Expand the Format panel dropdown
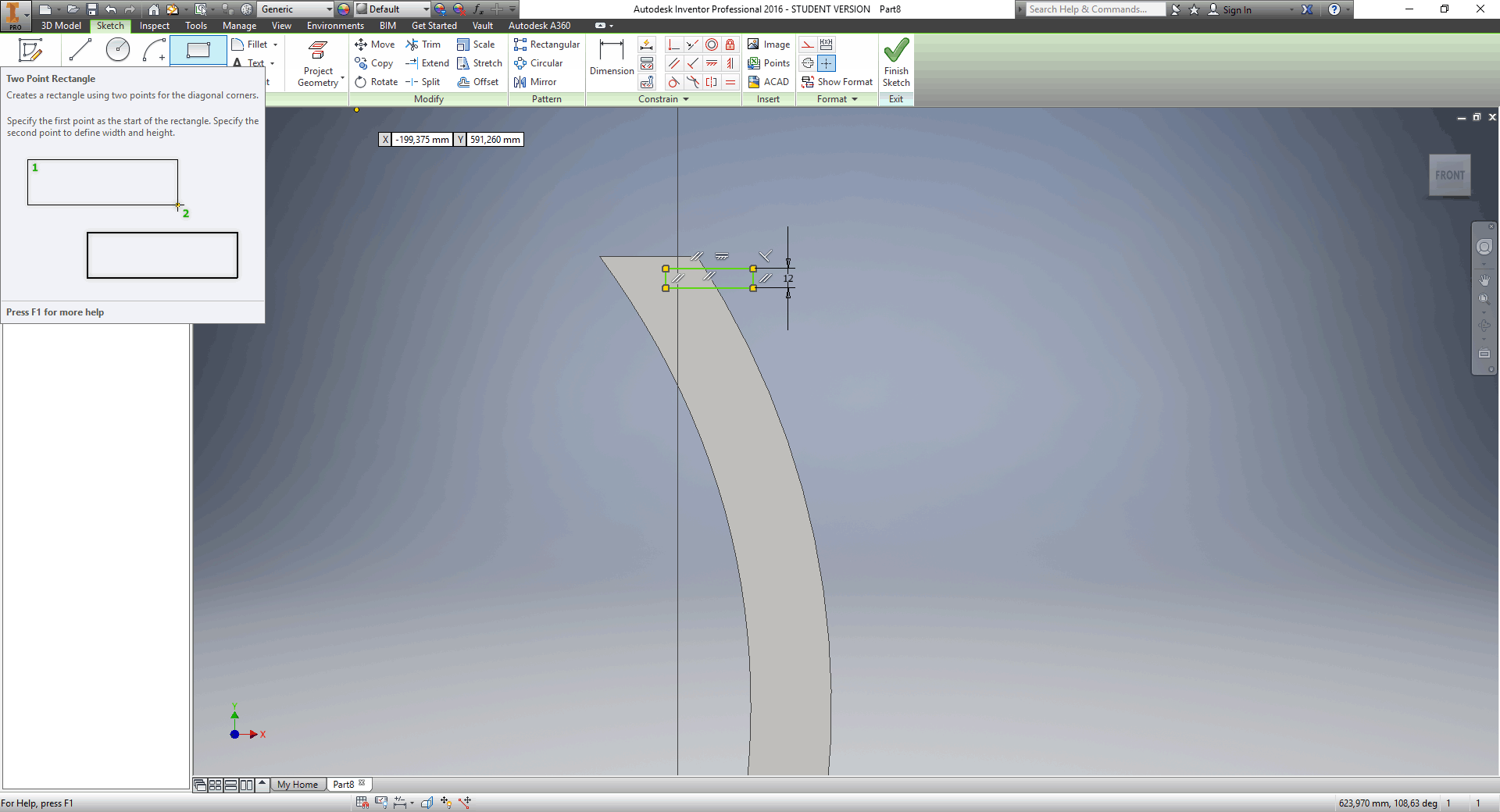The height and width of the screenshot is (812, 1500). (x=855, y=99)
